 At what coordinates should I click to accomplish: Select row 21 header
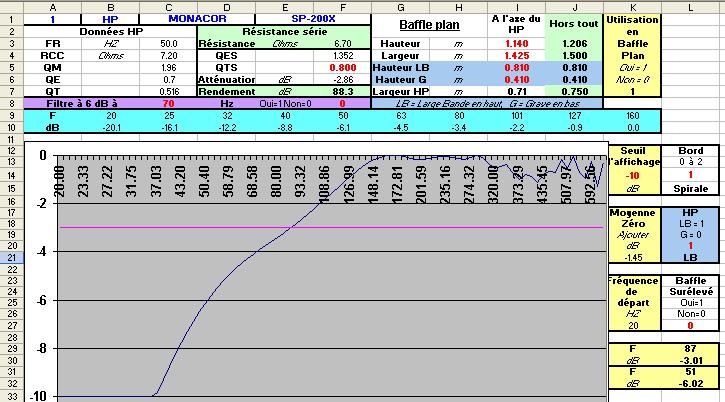click(12, 258)
